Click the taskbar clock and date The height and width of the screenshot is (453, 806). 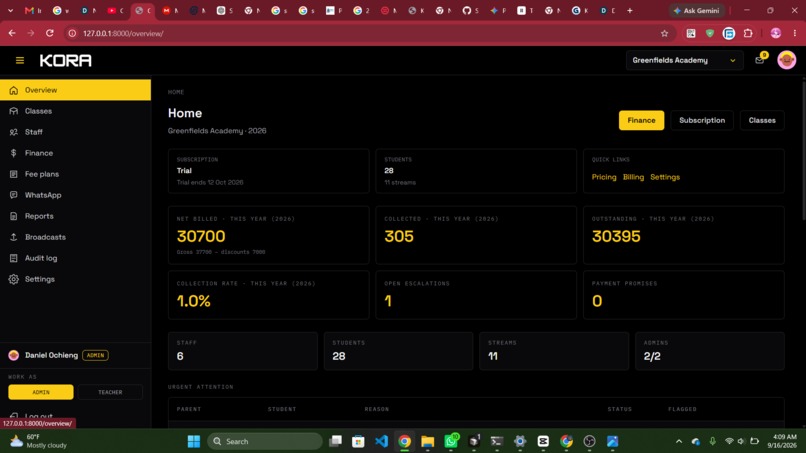[x=782, y=441]
